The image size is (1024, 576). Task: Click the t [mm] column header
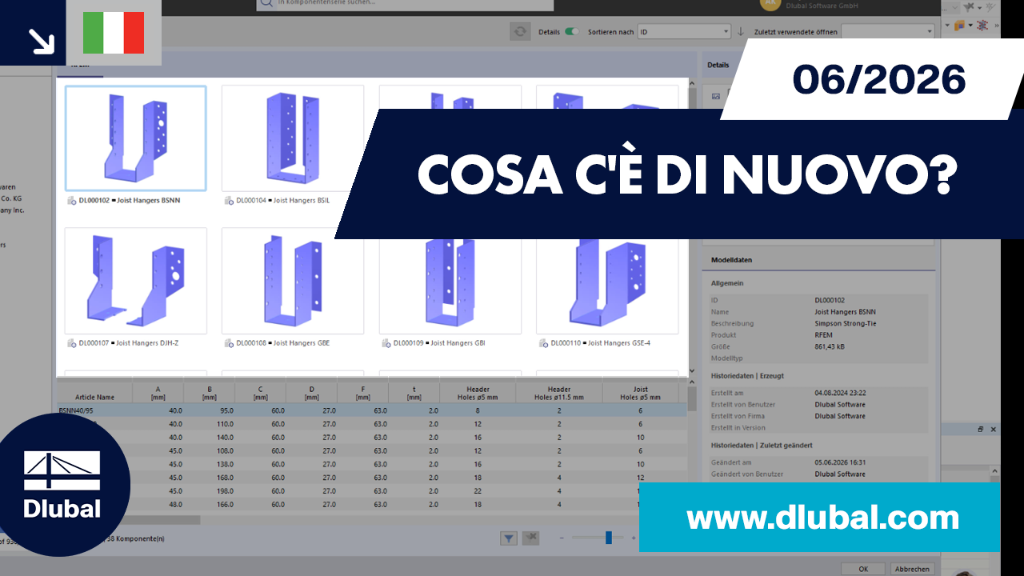pos(414,392)
